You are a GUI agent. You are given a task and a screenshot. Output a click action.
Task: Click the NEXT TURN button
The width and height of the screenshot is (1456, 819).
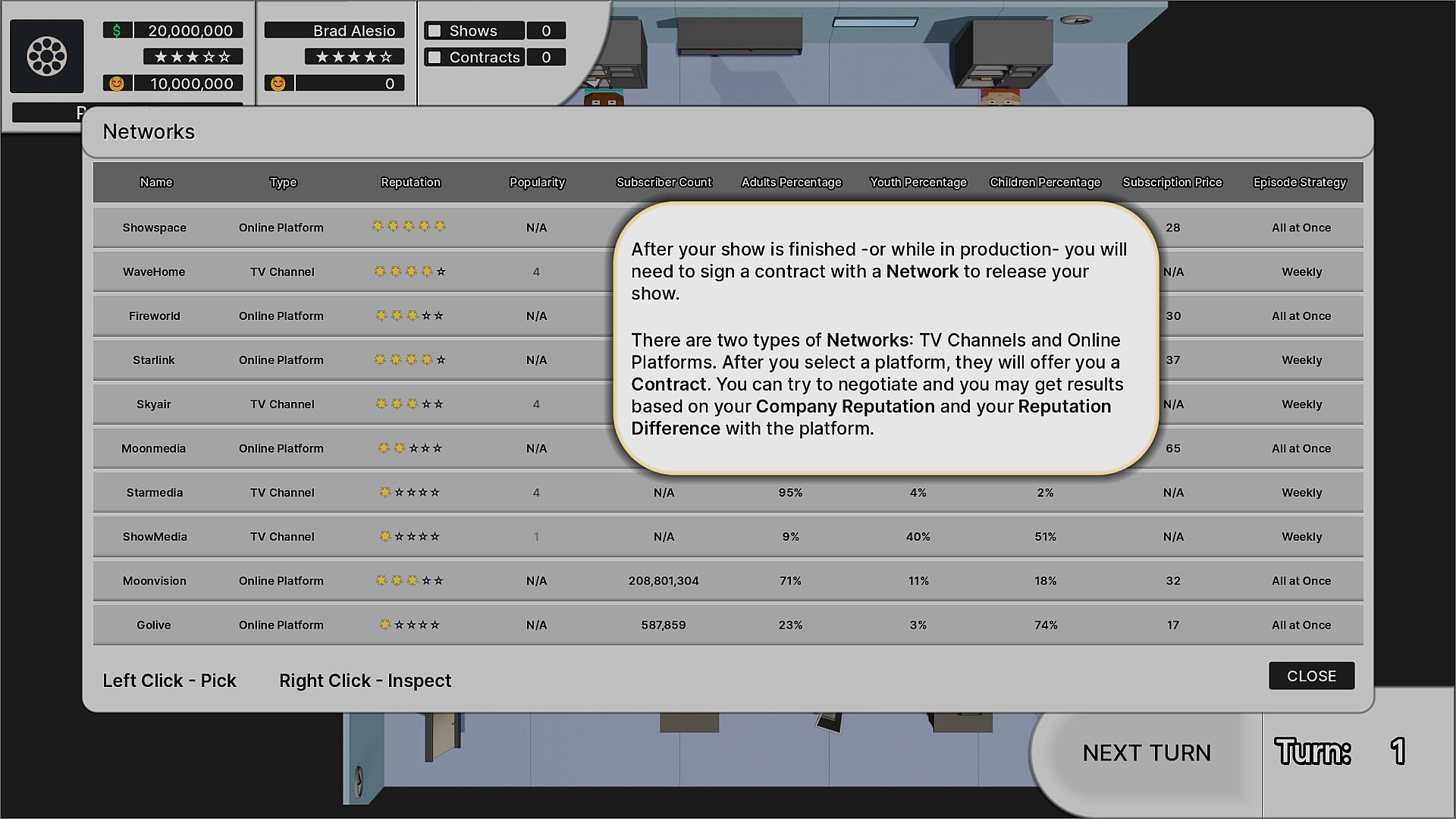coord(1146,752)
